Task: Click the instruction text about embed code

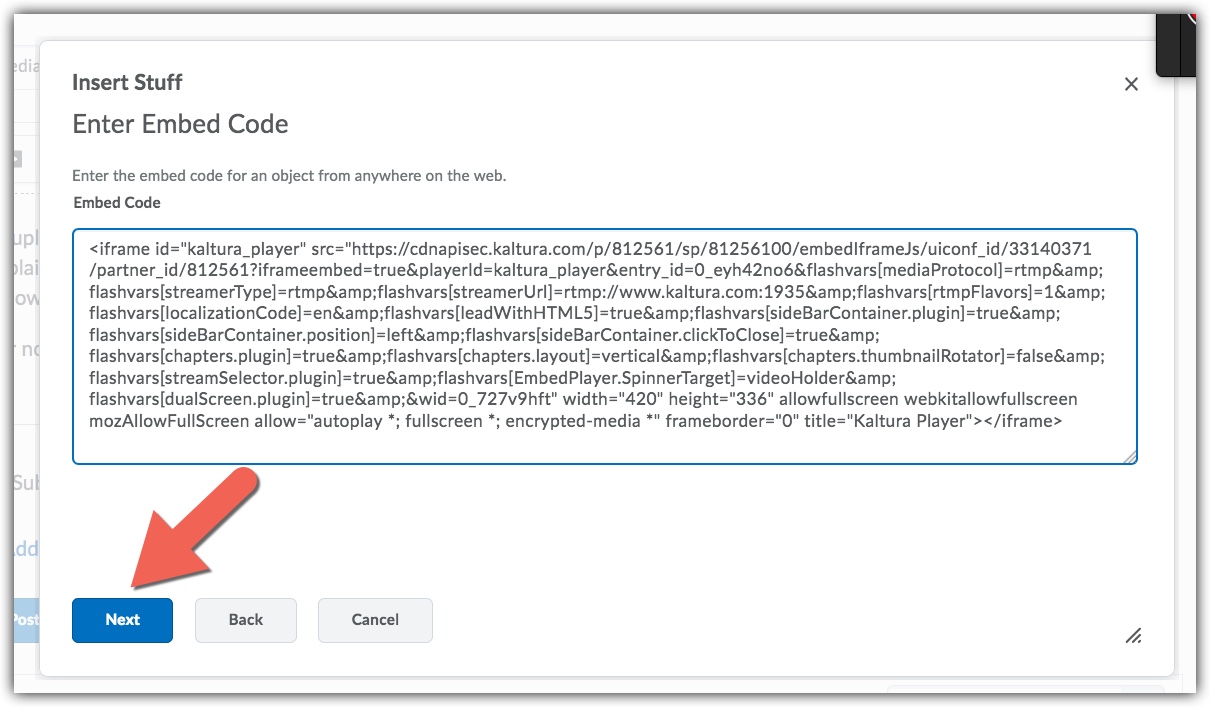Action: pos(289,176)
